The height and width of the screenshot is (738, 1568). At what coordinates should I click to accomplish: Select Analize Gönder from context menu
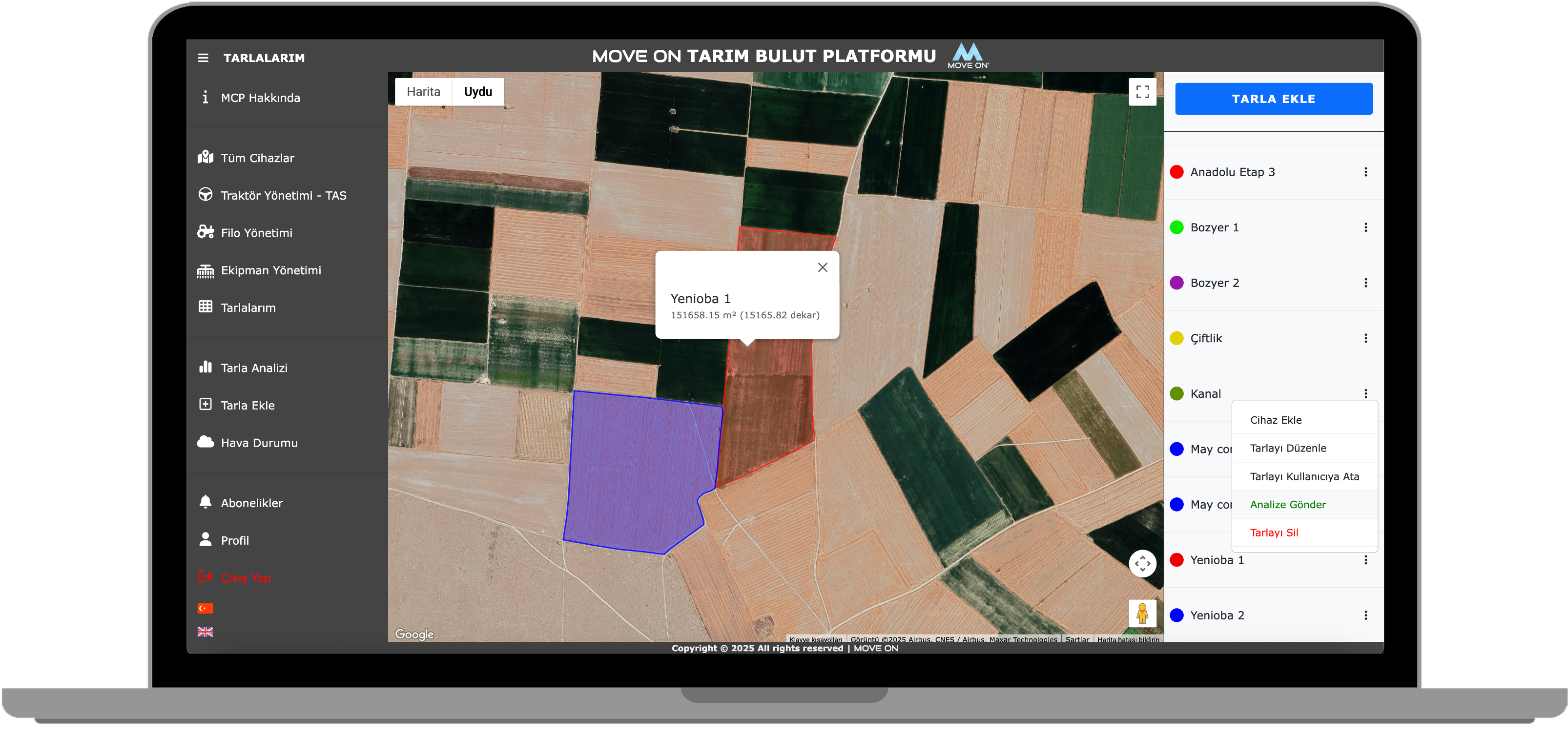pyautogui.click(x=1287, y=504)
